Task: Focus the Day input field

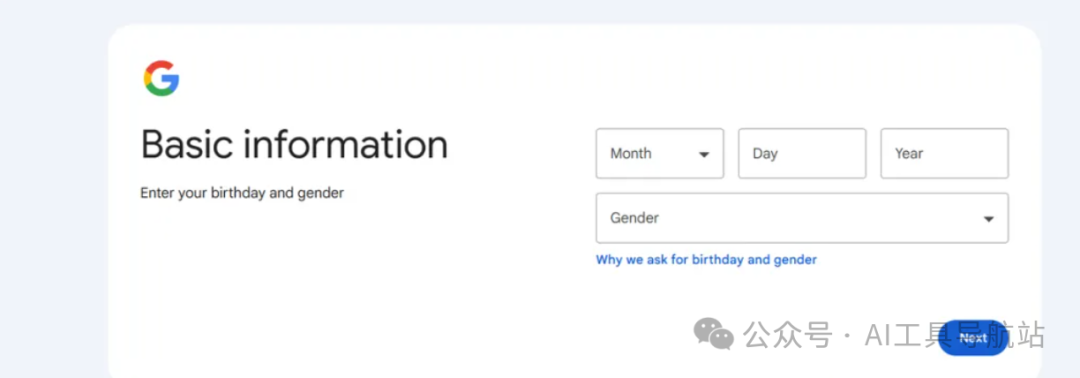Action: 802,154
